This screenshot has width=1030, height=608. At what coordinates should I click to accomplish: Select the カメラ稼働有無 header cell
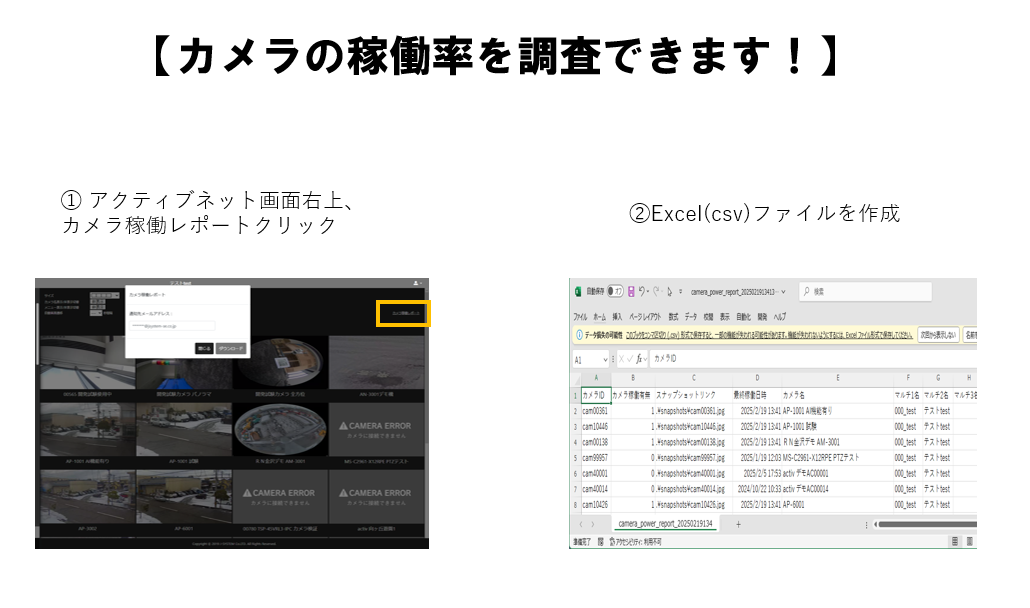click(x=633, y=395)
